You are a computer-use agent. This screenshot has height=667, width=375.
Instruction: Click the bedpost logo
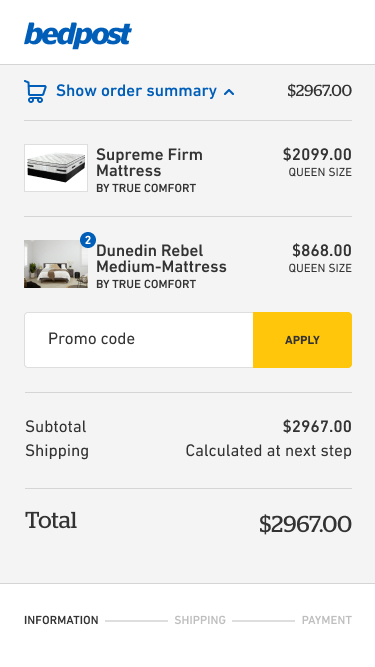(x=78, y=35)
